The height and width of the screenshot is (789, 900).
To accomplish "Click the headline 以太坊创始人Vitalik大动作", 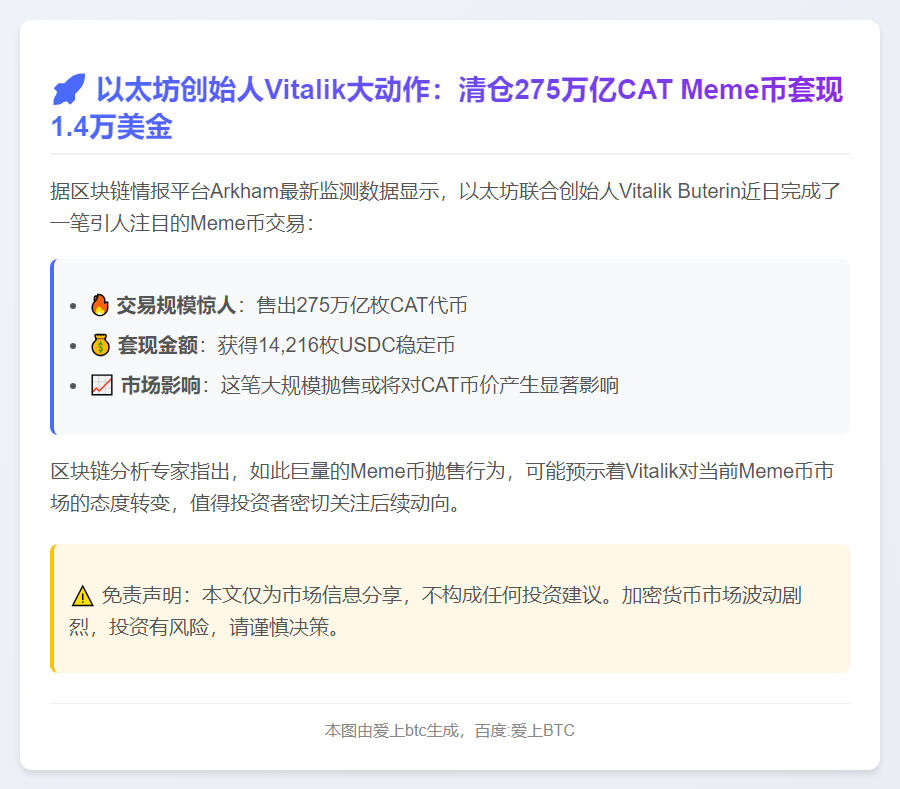I will click(x=263, y=90).
